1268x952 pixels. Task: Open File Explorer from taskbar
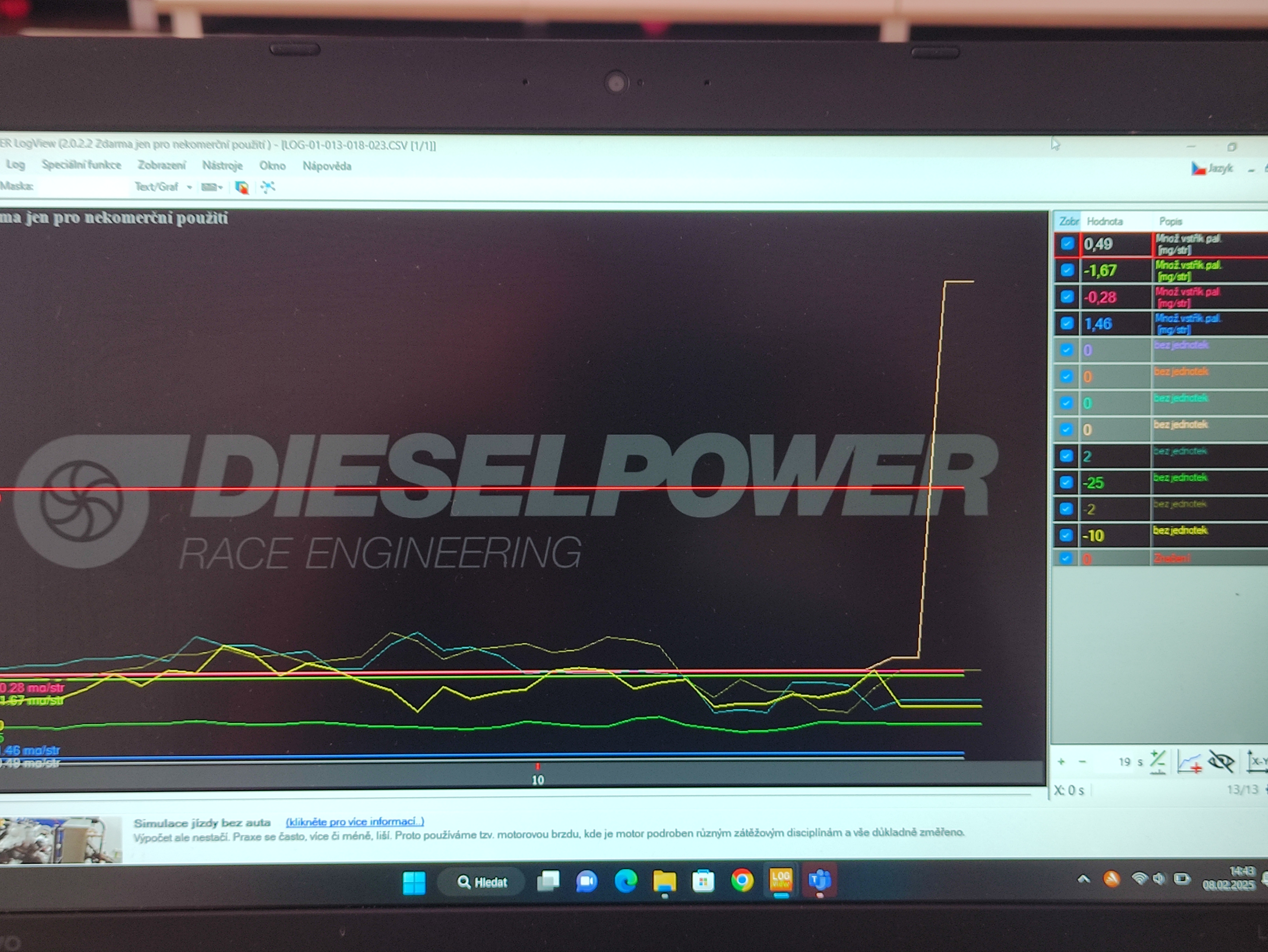click(x=664, y=882)
